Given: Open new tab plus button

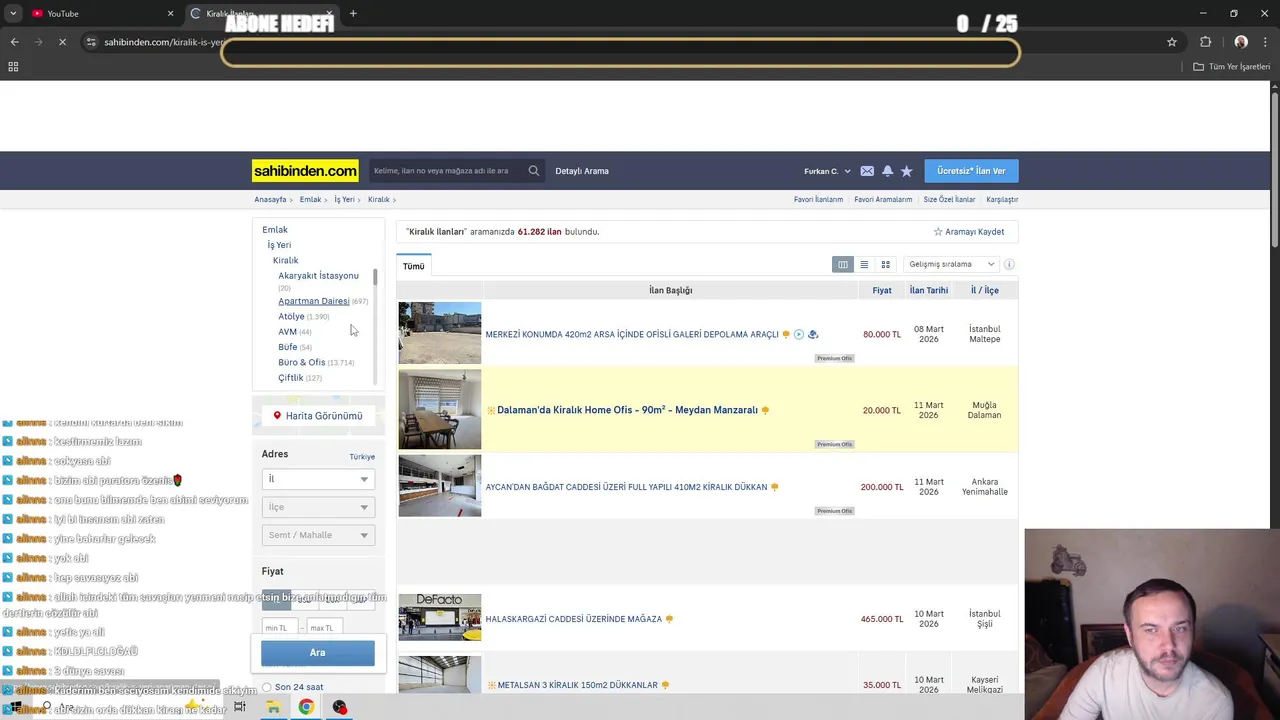Looking at the screenshot, I should point(353,13).
